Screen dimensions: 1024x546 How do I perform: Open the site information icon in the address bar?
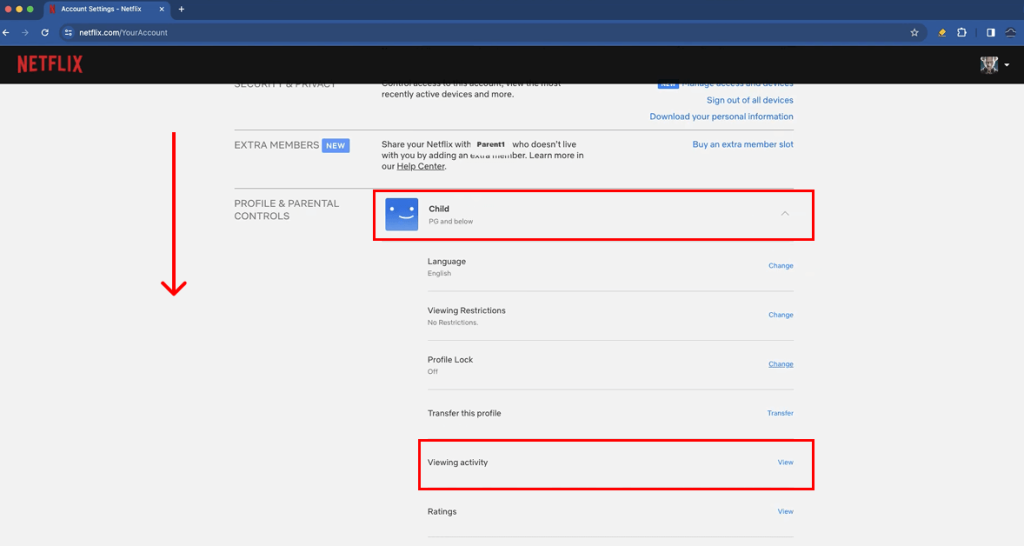tap(69, 33)
